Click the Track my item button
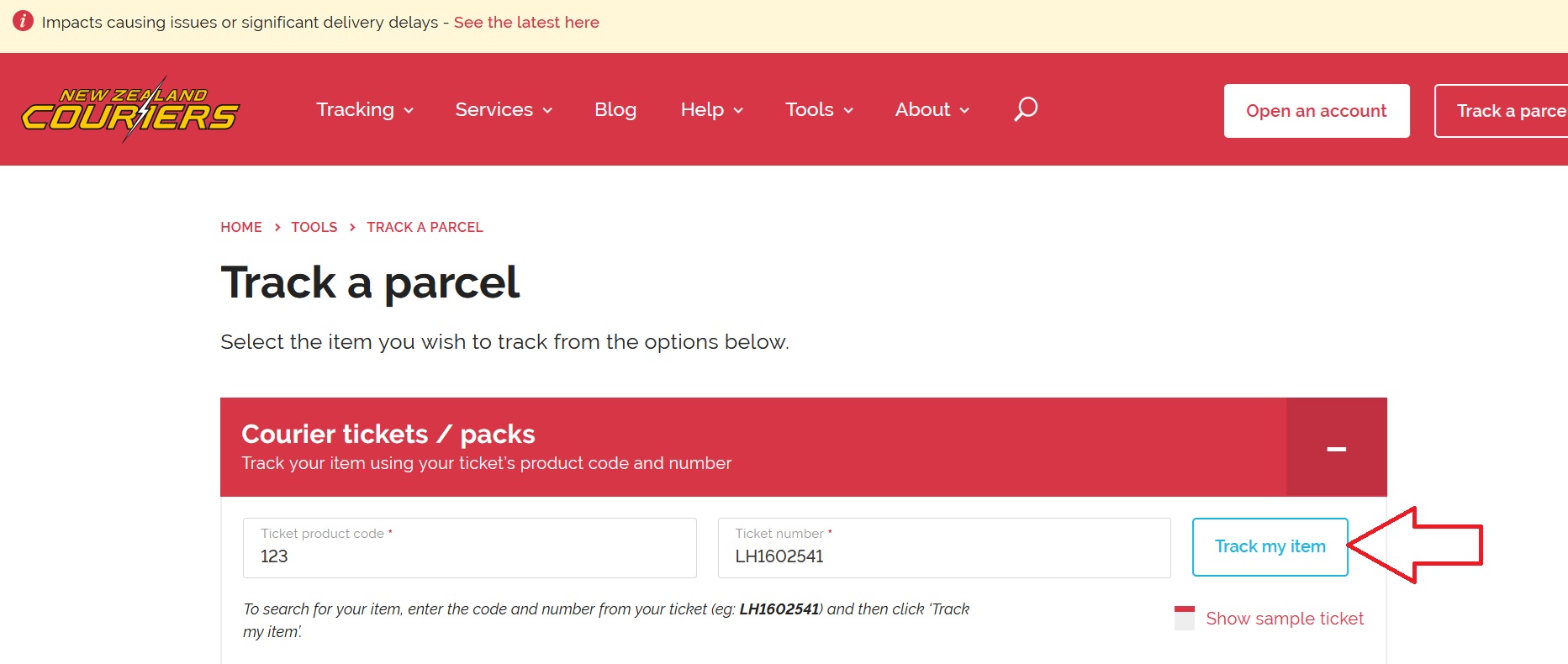This screenshot has height=664, width=1568. pos(1270,547)
